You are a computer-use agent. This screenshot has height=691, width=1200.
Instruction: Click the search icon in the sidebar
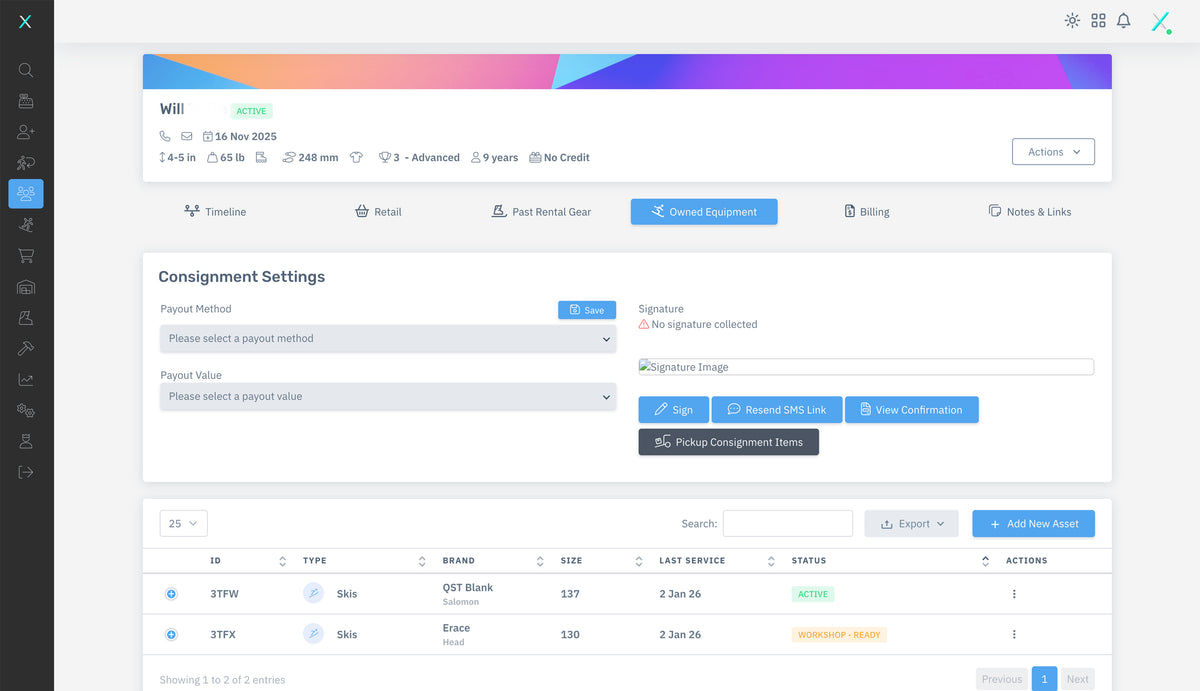point(26,70)
